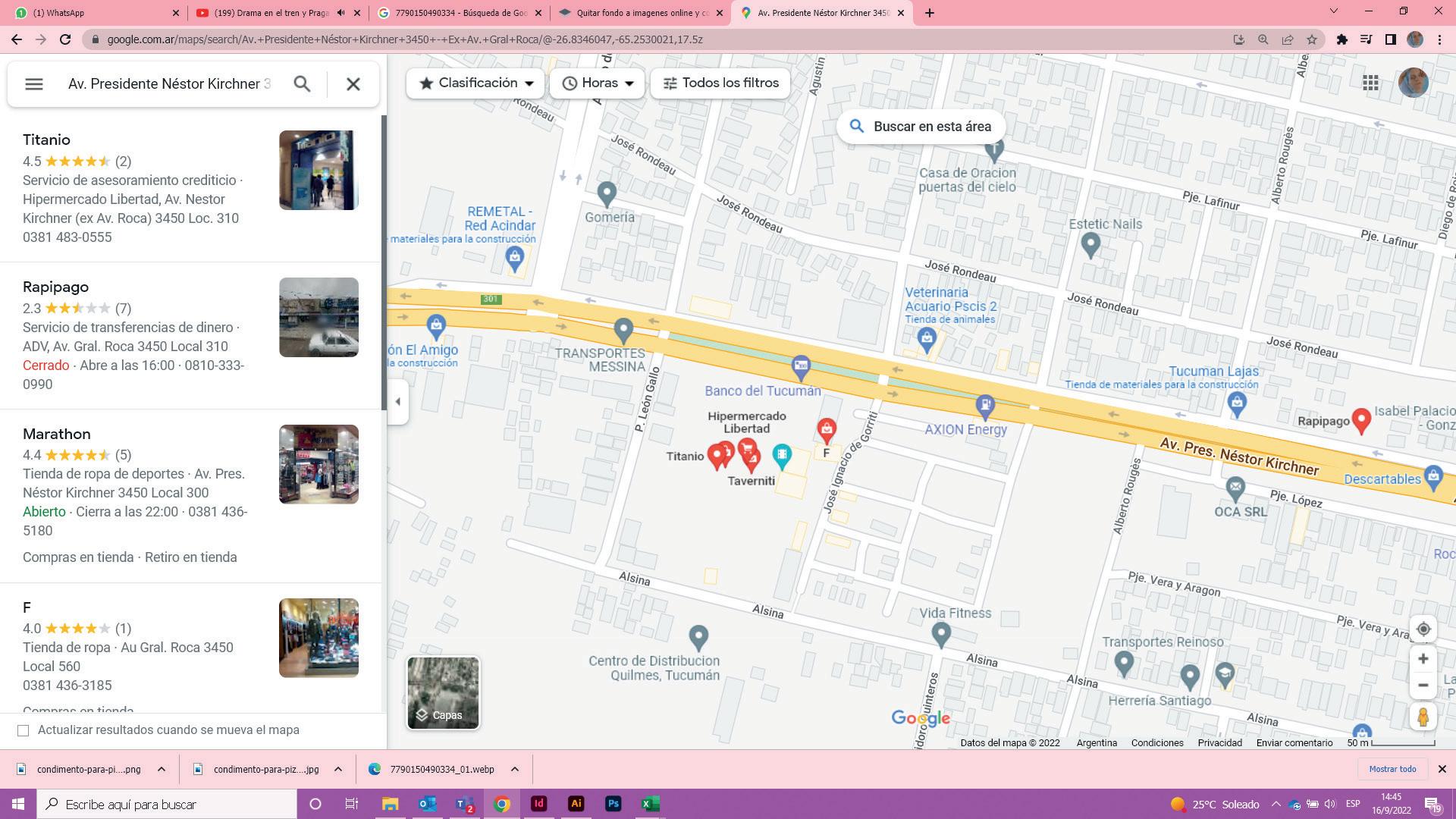The height and width of the screenshot is (819, 1456).
Task: Click the Centro de Distribucion Quilmes marker
Action: (x=698, y=638)
